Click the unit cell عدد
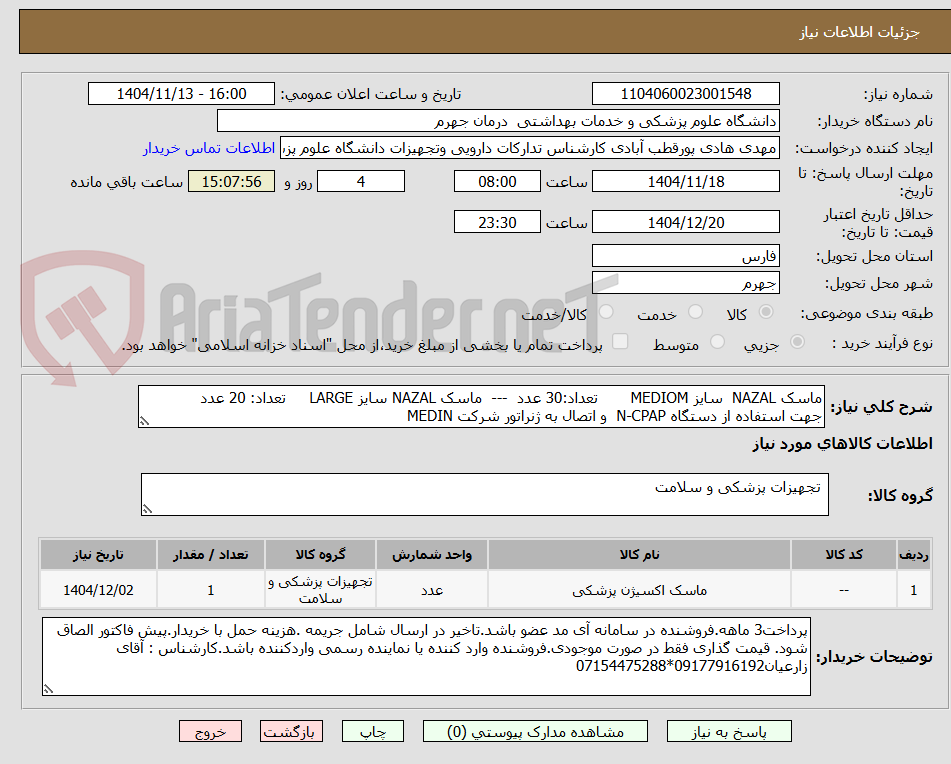The height and width of the screenshot is (764, 951). point(432,590)
